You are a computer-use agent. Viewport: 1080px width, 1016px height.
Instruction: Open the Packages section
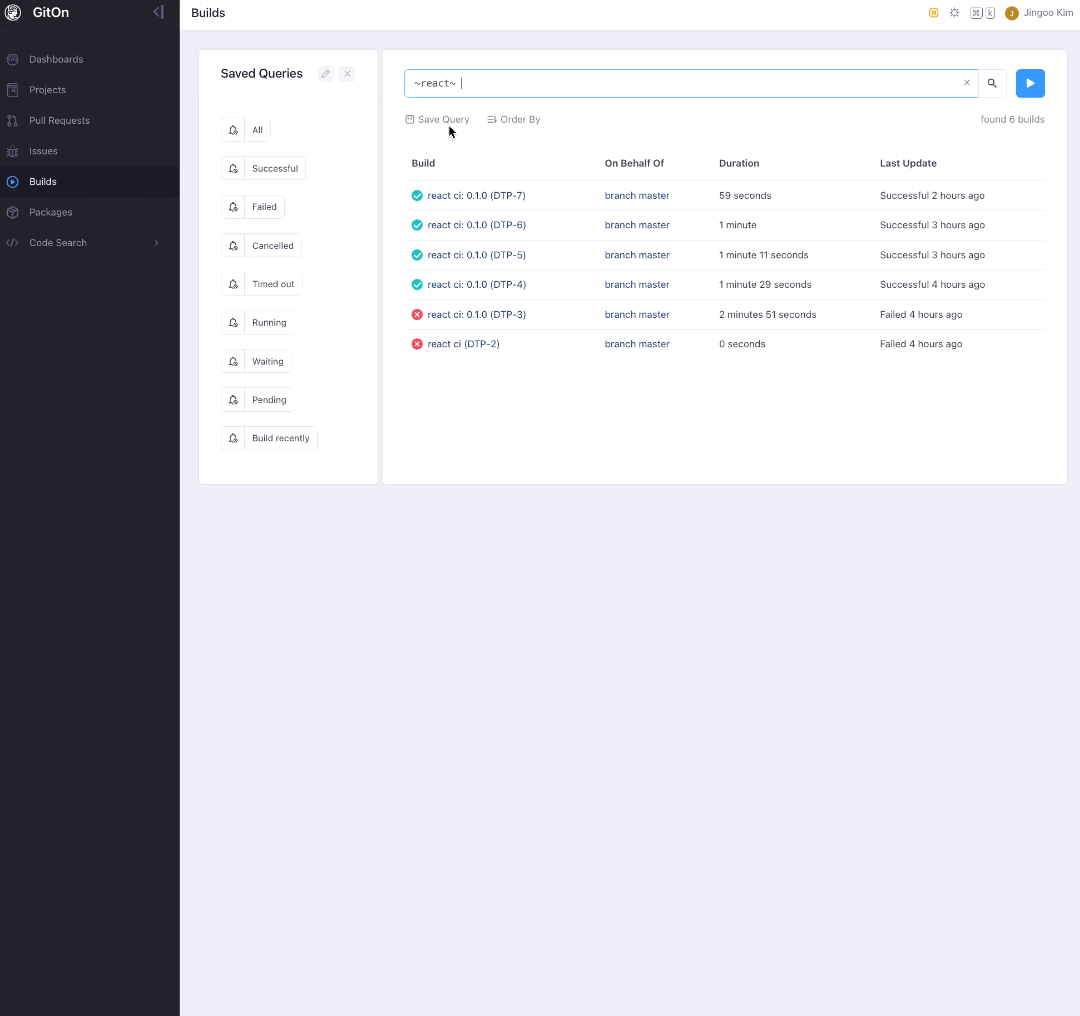coord(50,212)
